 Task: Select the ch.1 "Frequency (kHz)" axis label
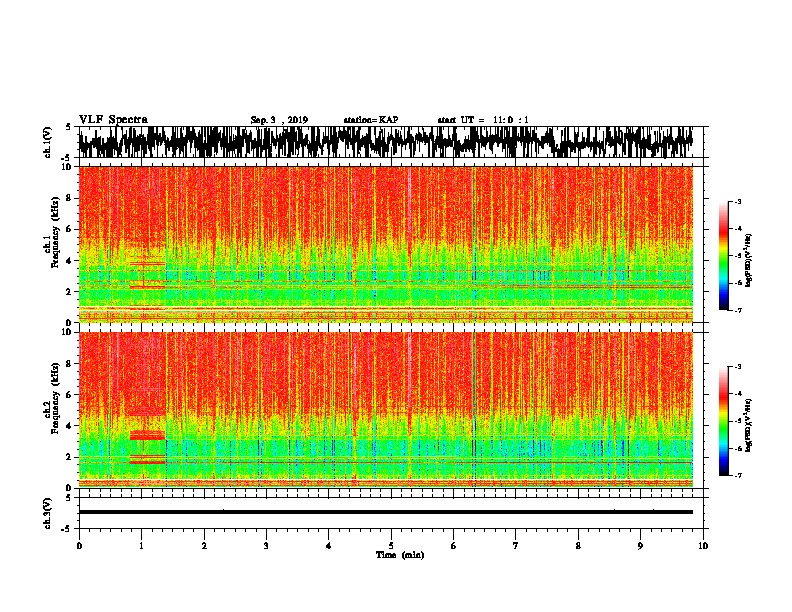point(55,232)
